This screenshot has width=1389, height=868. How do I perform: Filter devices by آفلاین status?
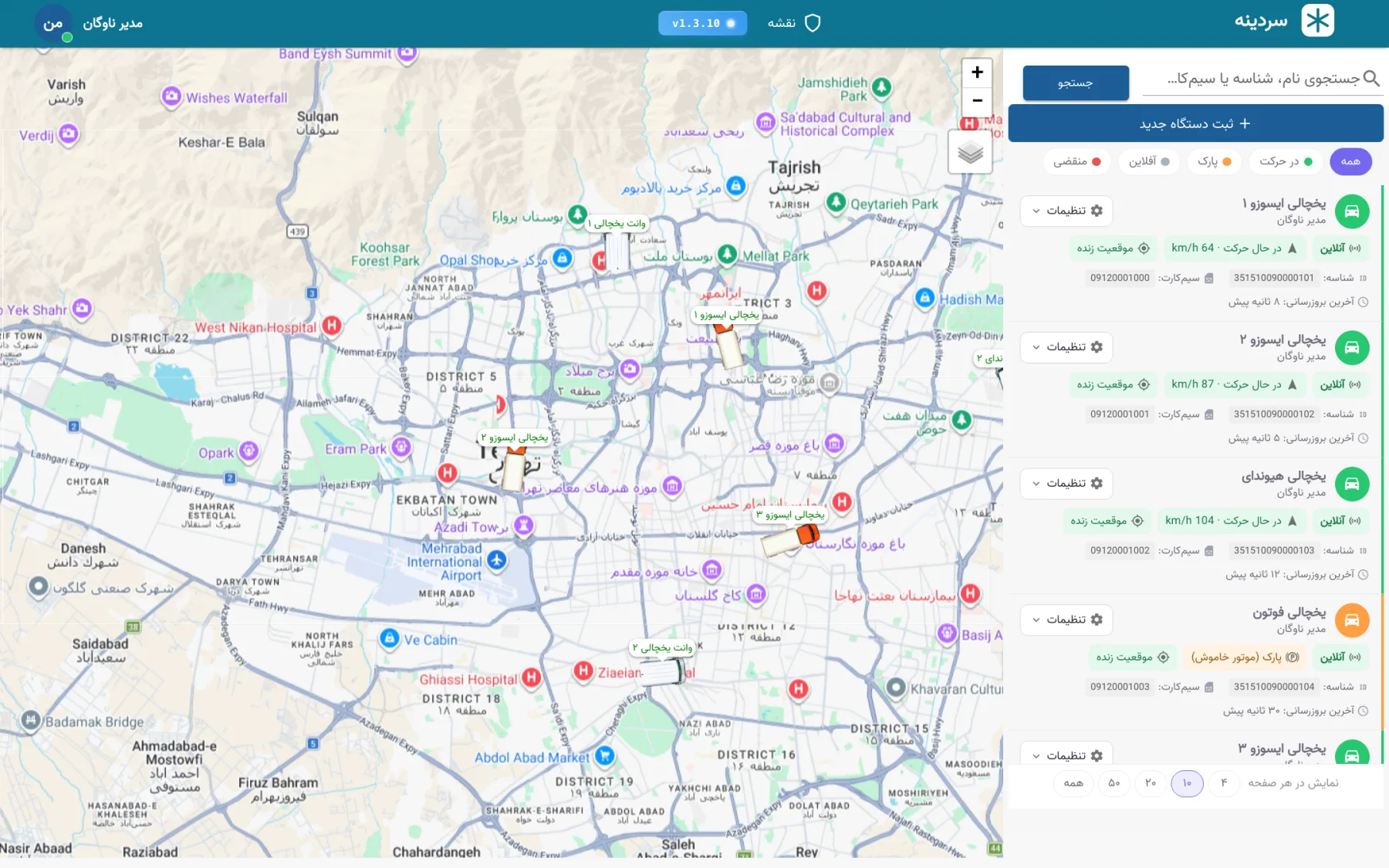pos(1149,161)
